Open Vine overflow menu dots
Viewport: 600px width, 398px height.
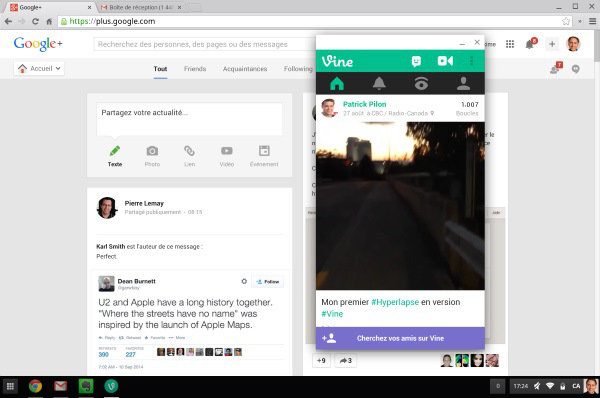coord(471,61)
